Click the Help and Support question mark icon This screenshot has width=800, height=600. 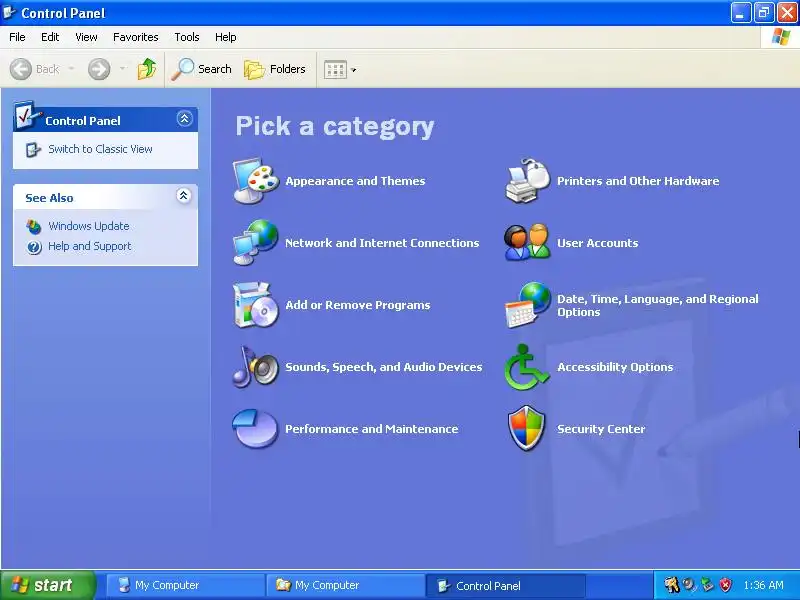coord(34,247)
